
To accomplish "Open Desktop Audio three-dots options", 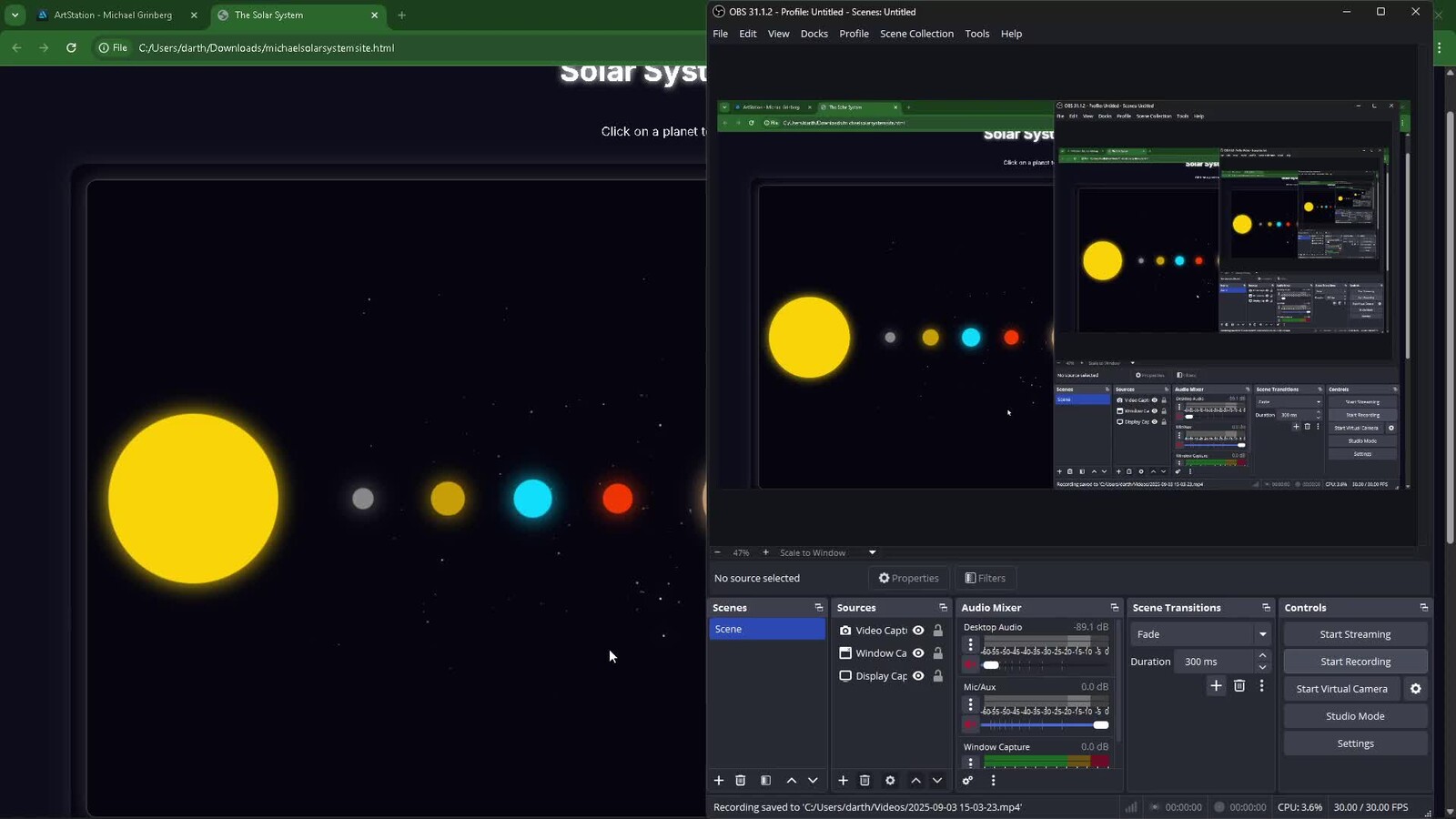I will [971, 644].
